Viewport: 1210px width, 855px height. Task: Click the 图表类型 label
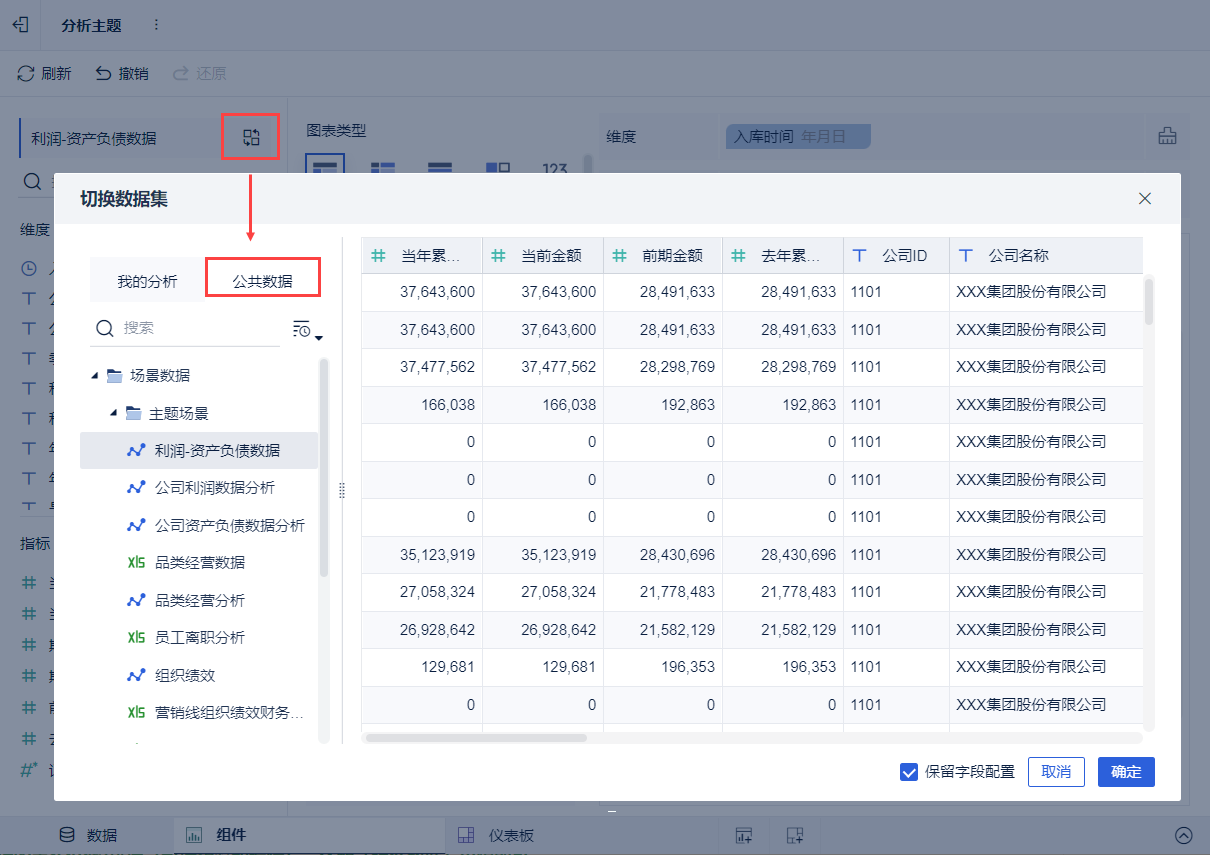pos(336,130)
